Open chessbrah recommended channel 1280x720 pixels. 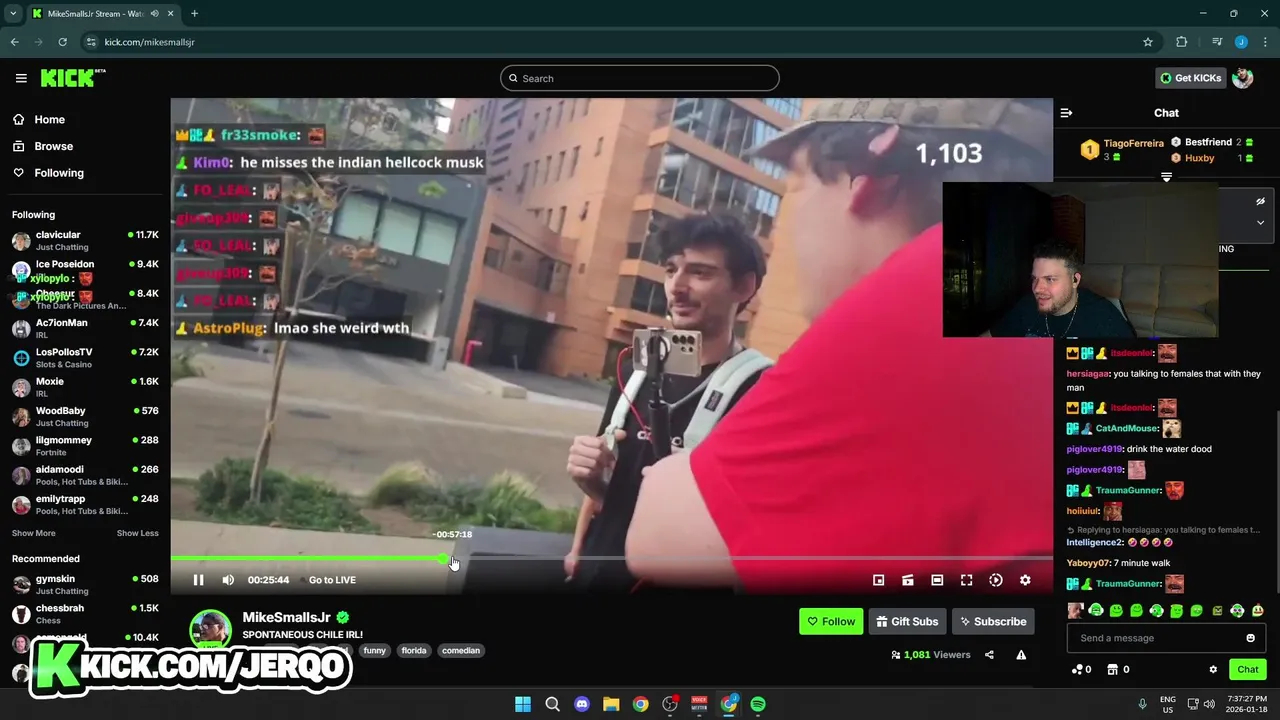85,614
